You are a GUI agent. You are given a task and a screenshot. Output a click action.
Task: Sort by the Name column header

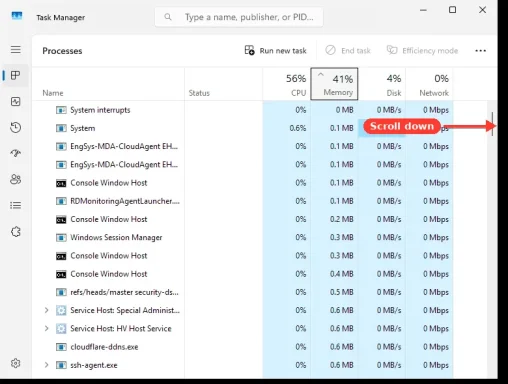pos(108,84)
